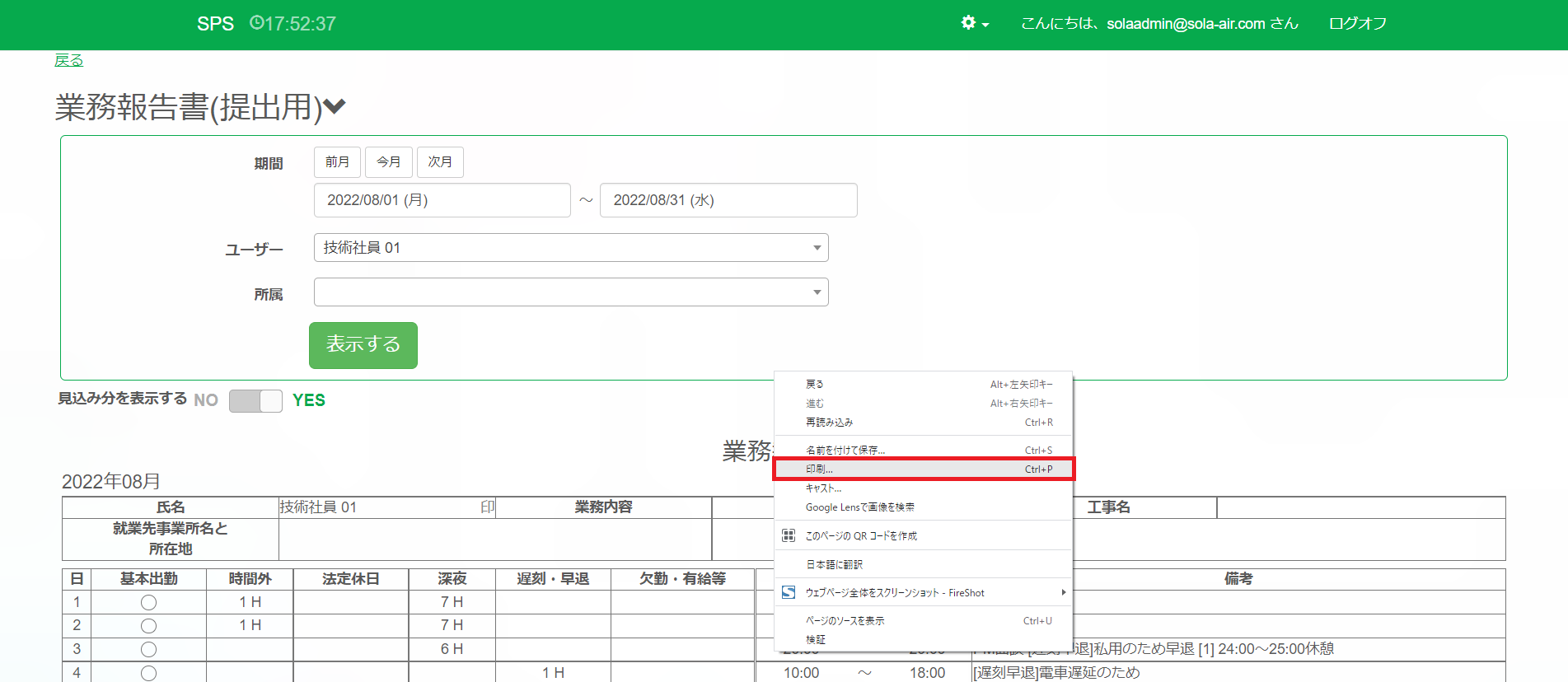Click the 前月 period button
The width and height of the screenshot is (1568, 682).
click(337, 162)
